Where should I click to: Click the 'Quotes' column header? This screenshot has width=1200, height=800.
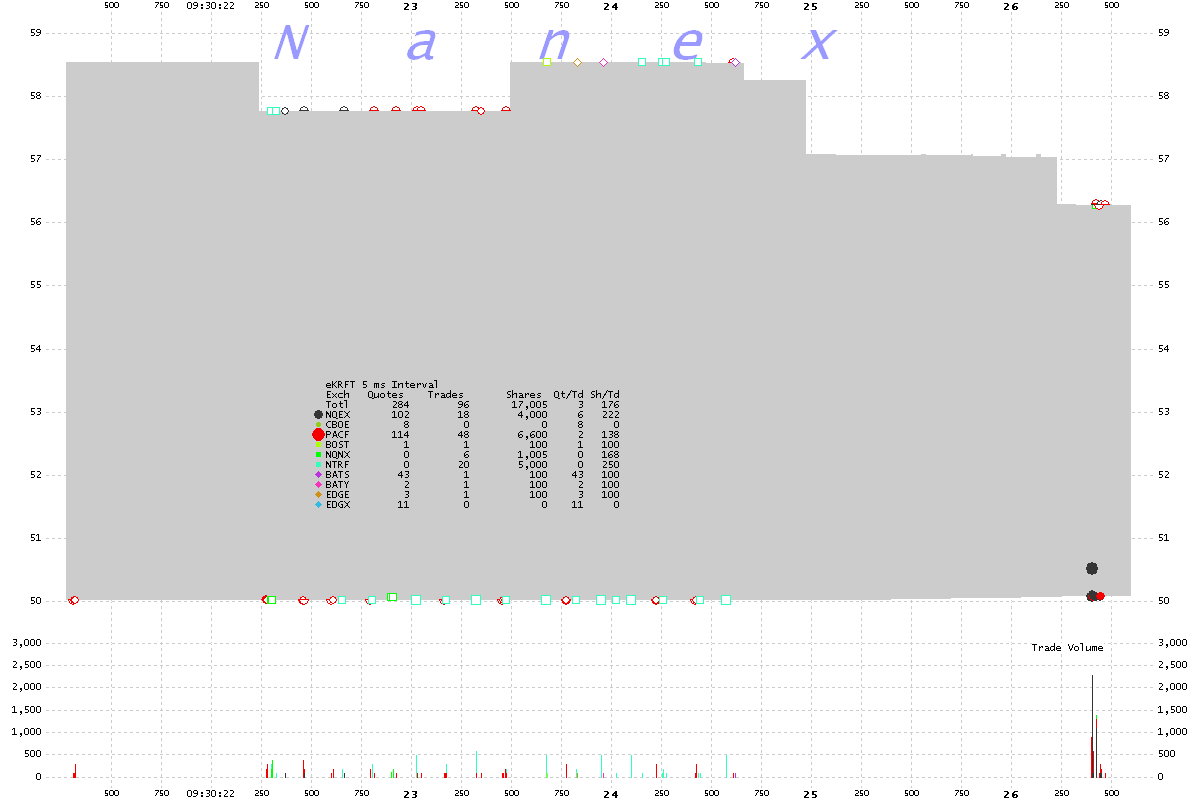(386, 394)
